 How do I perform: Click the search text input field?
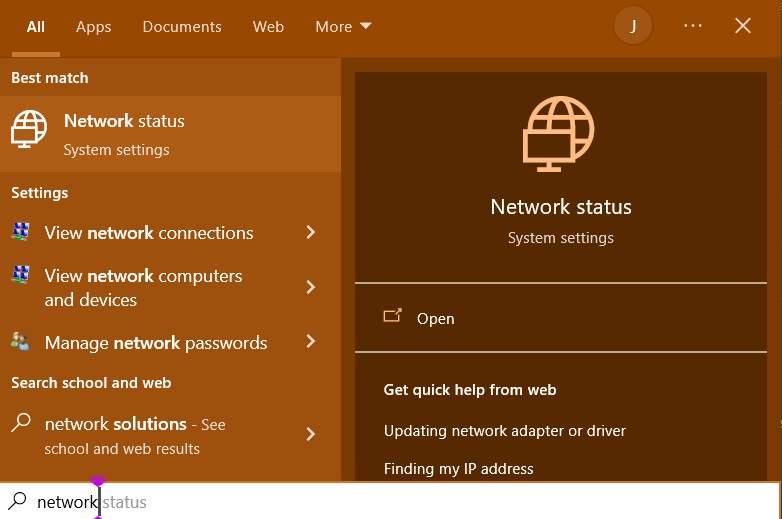[400, 502]
